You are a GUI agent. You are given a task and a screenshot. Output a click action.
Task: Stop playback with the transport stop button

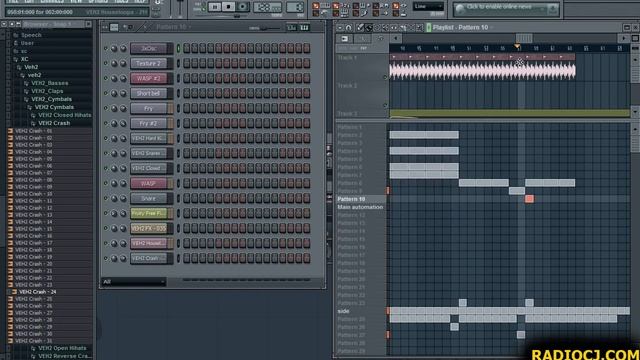click(229, 7)
